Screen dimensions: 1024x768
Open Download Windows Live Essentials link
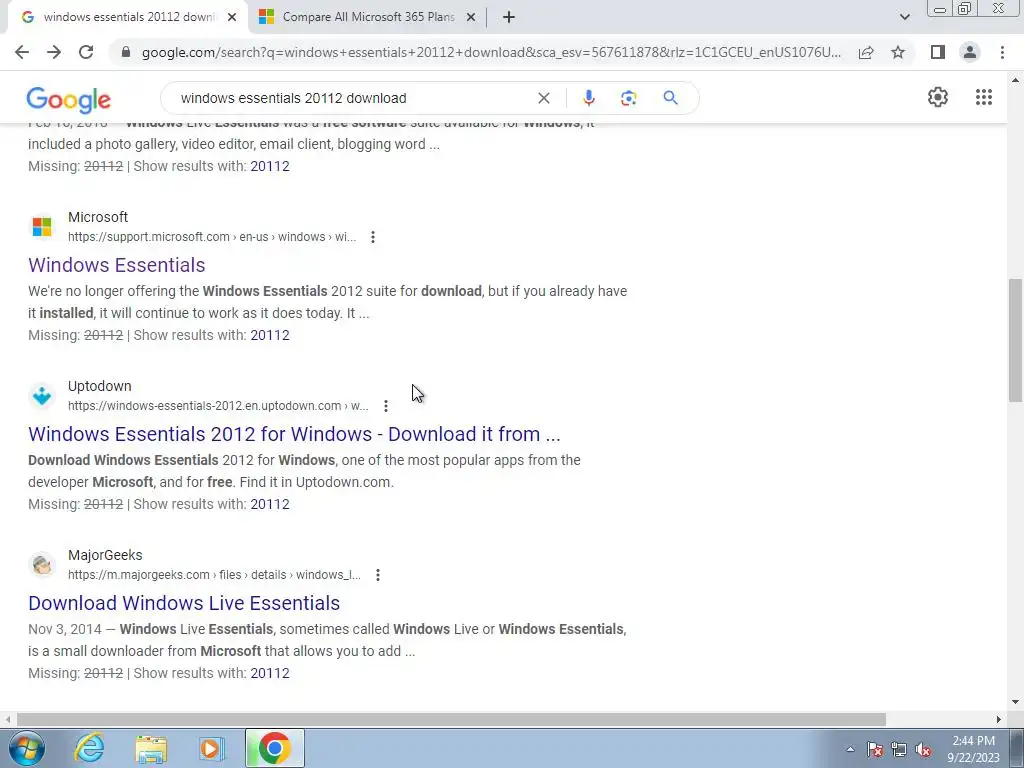(x=184, y=603)
